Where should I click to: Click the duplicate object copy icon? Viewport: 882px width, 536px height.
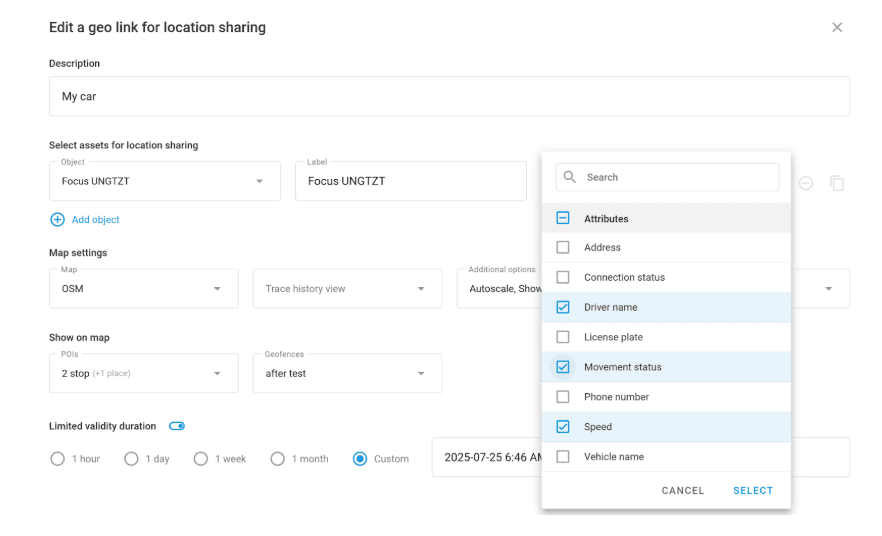point(837,183)
